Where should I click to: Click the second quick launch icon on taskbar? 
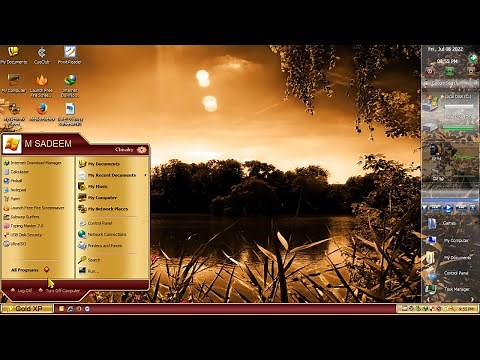click(70, 309)
